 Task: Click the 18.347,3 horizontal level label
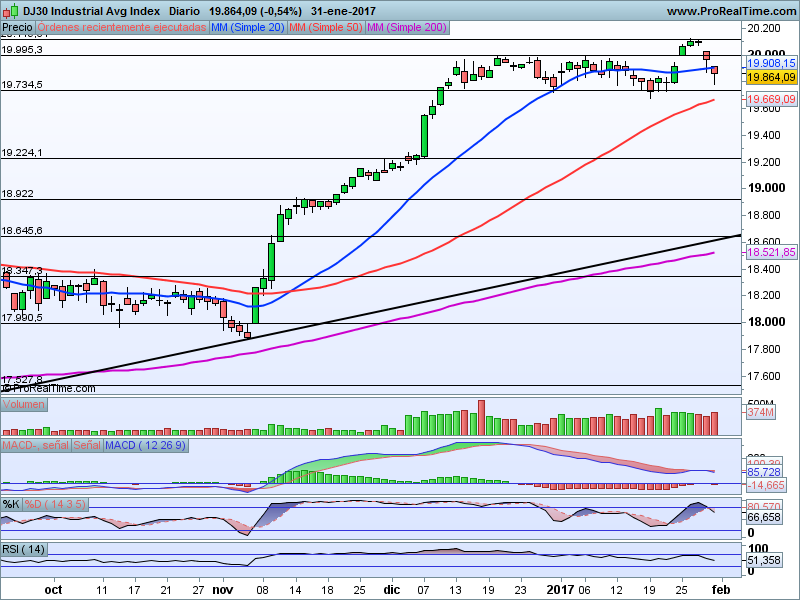click(22, 270)
